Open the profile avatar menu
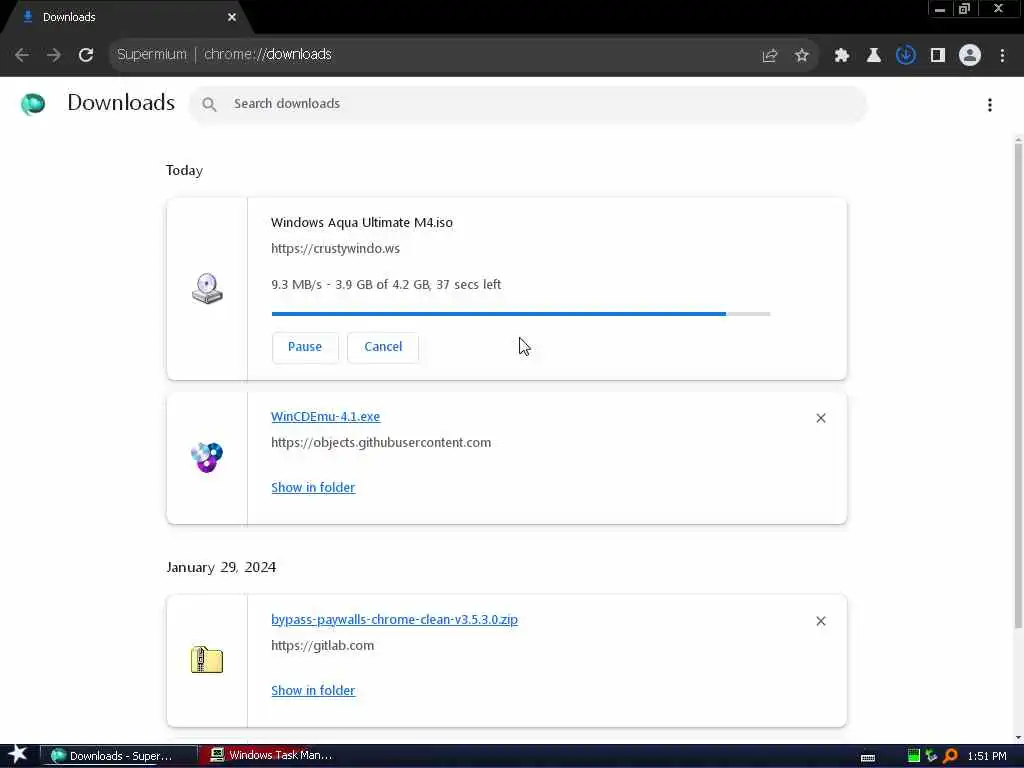 970,56
